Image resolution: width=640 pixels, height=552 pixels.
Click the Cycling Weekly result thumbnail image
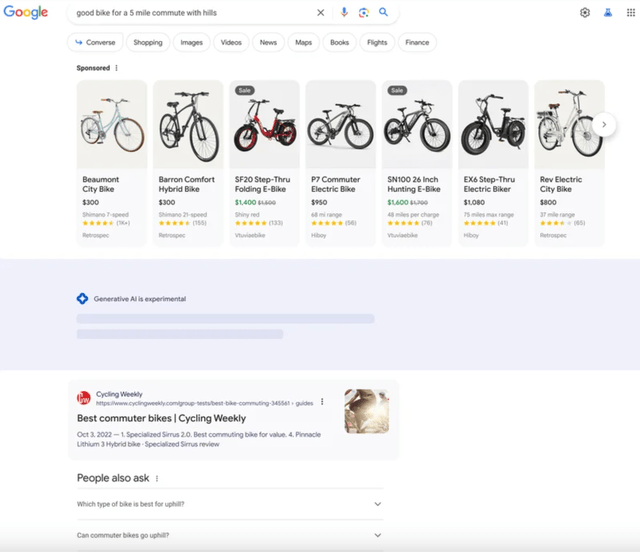(x=367, y=411)
